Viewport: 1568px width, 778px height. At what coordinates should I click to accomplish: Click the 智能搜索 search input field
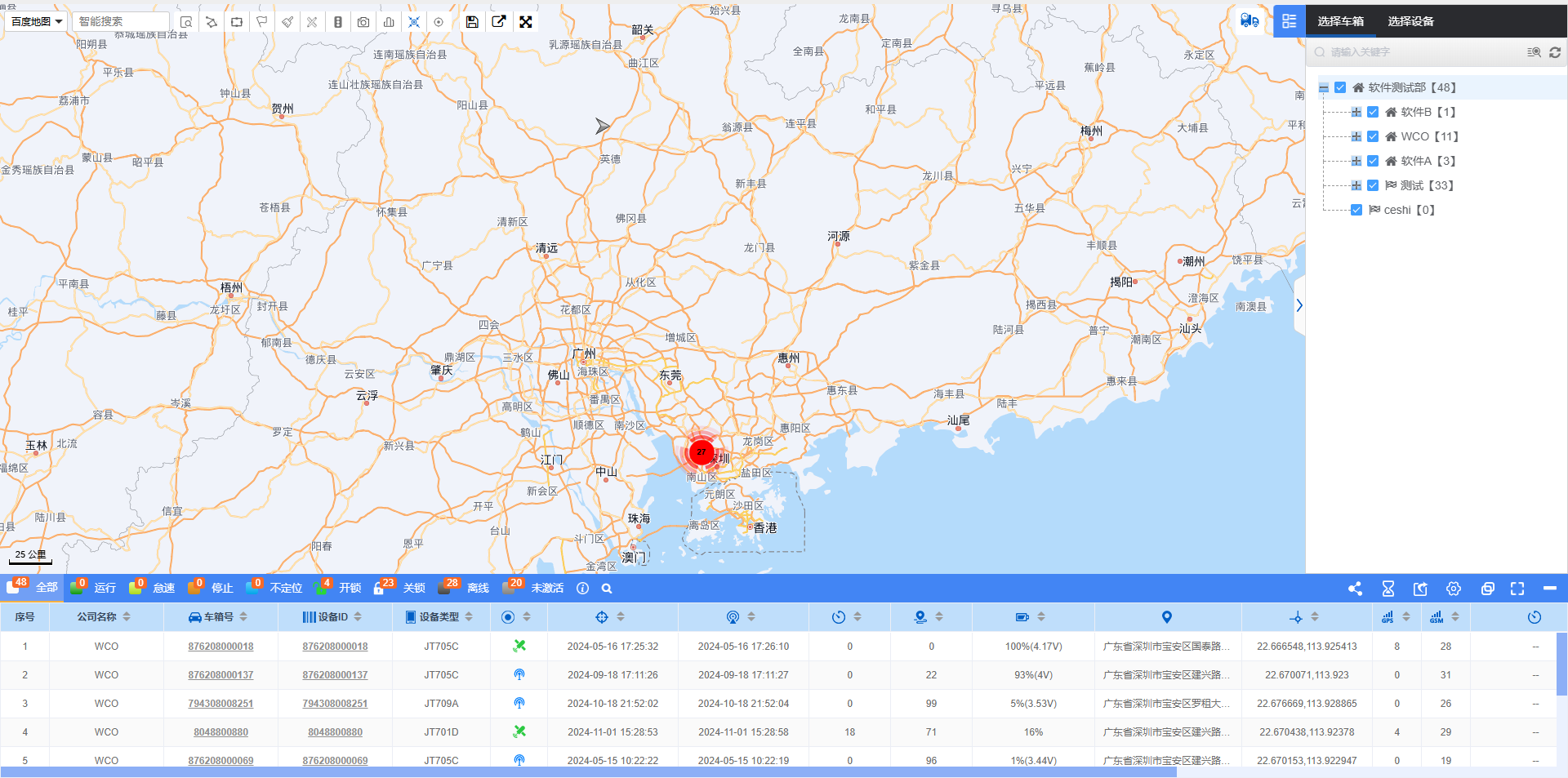[120, 22]
